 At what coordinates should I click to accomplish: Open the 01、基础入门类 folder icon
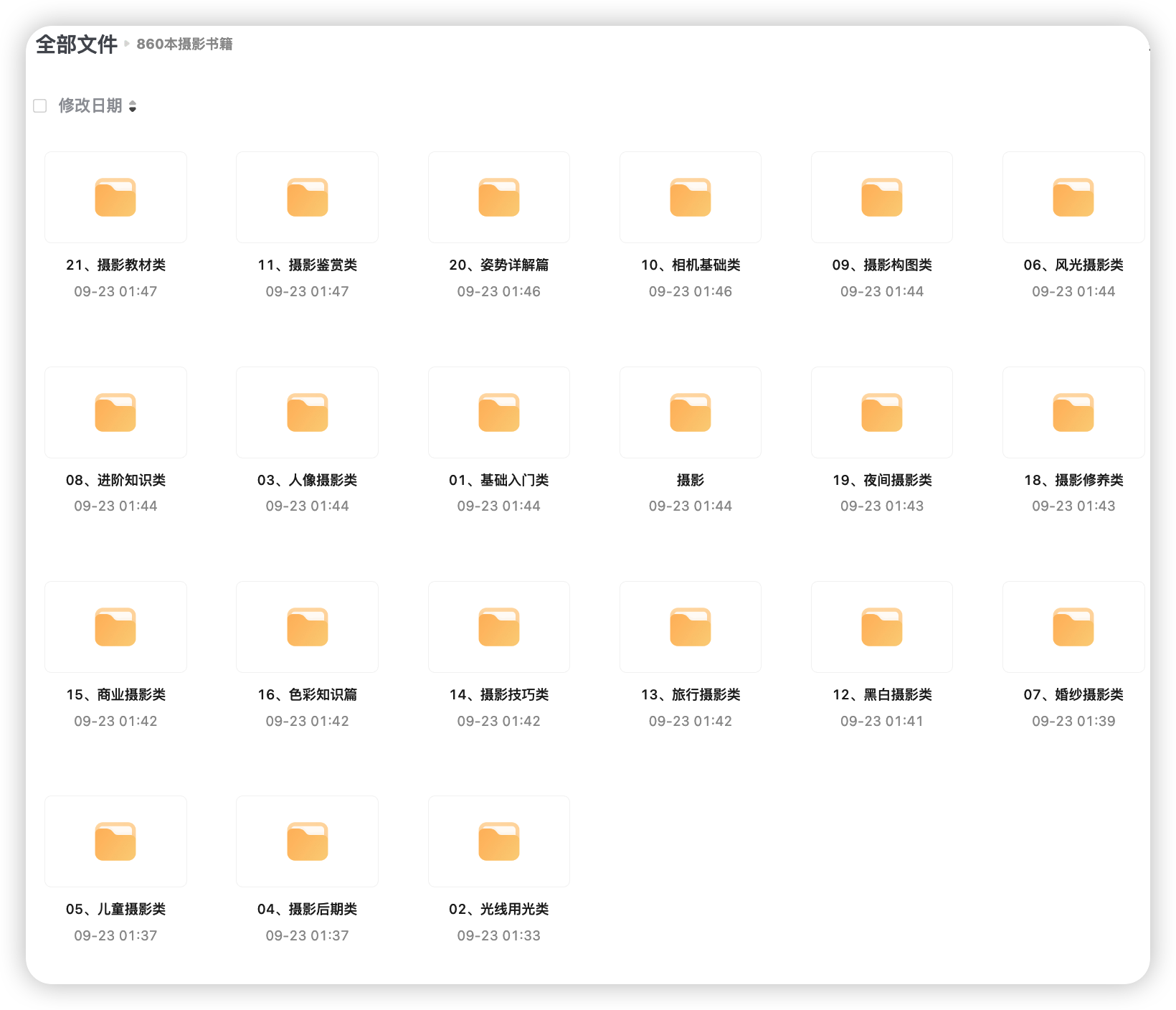click(499, 412)
